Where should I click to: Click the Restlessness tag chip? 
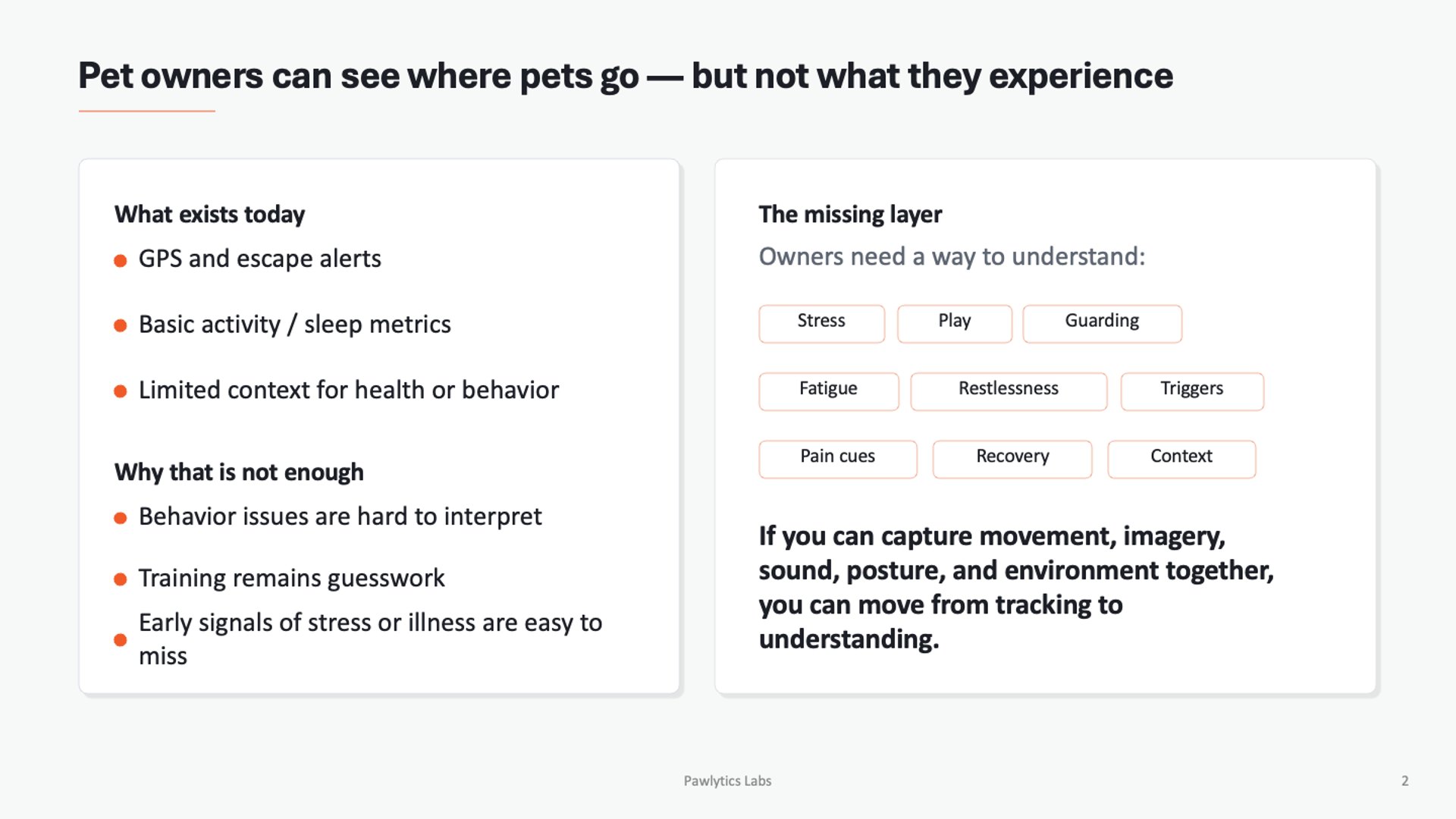(x=1009, y=391)
